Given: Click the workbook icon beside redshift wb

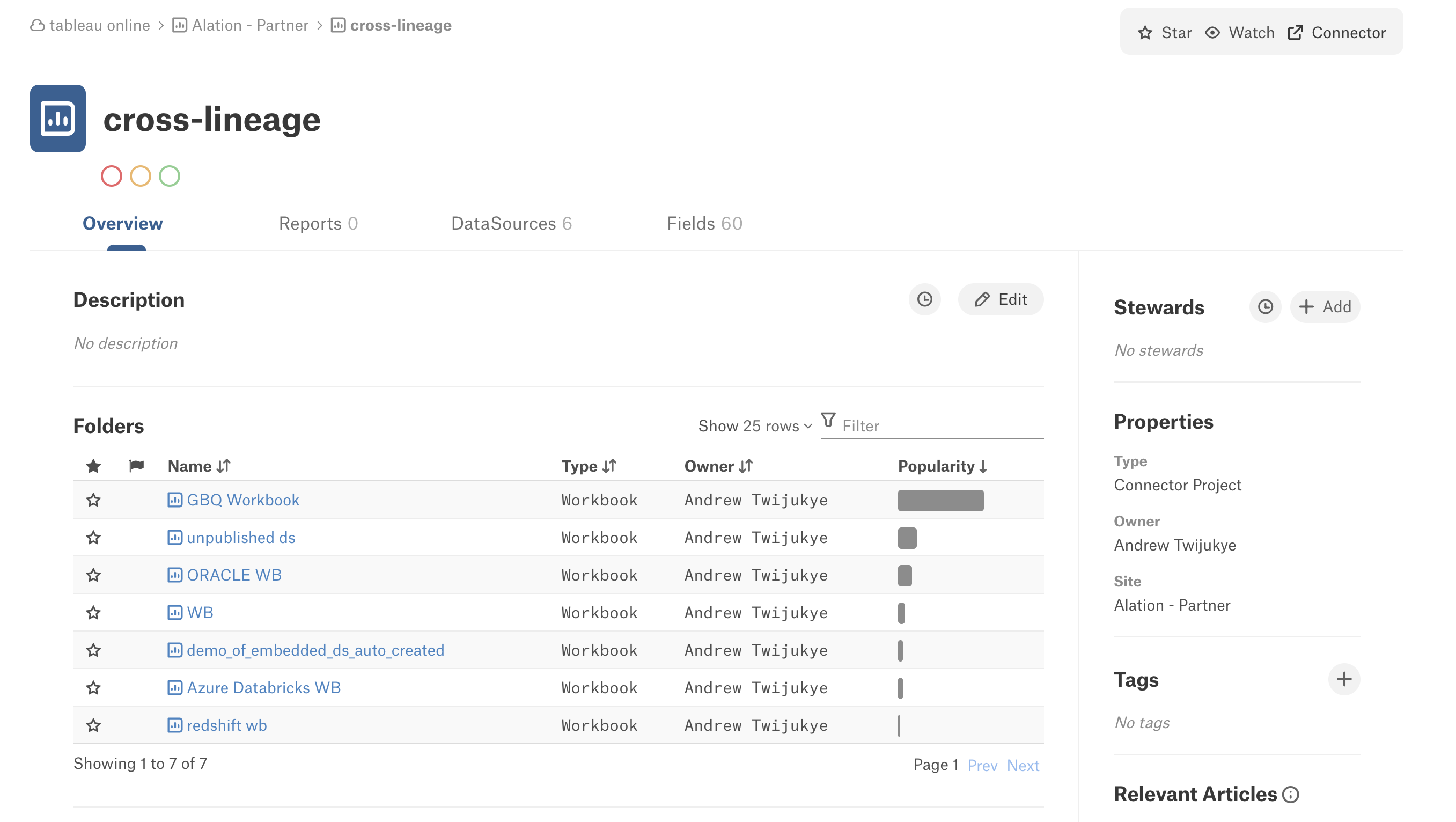Looking at the screenshot, I should click(x=175, y=725).
